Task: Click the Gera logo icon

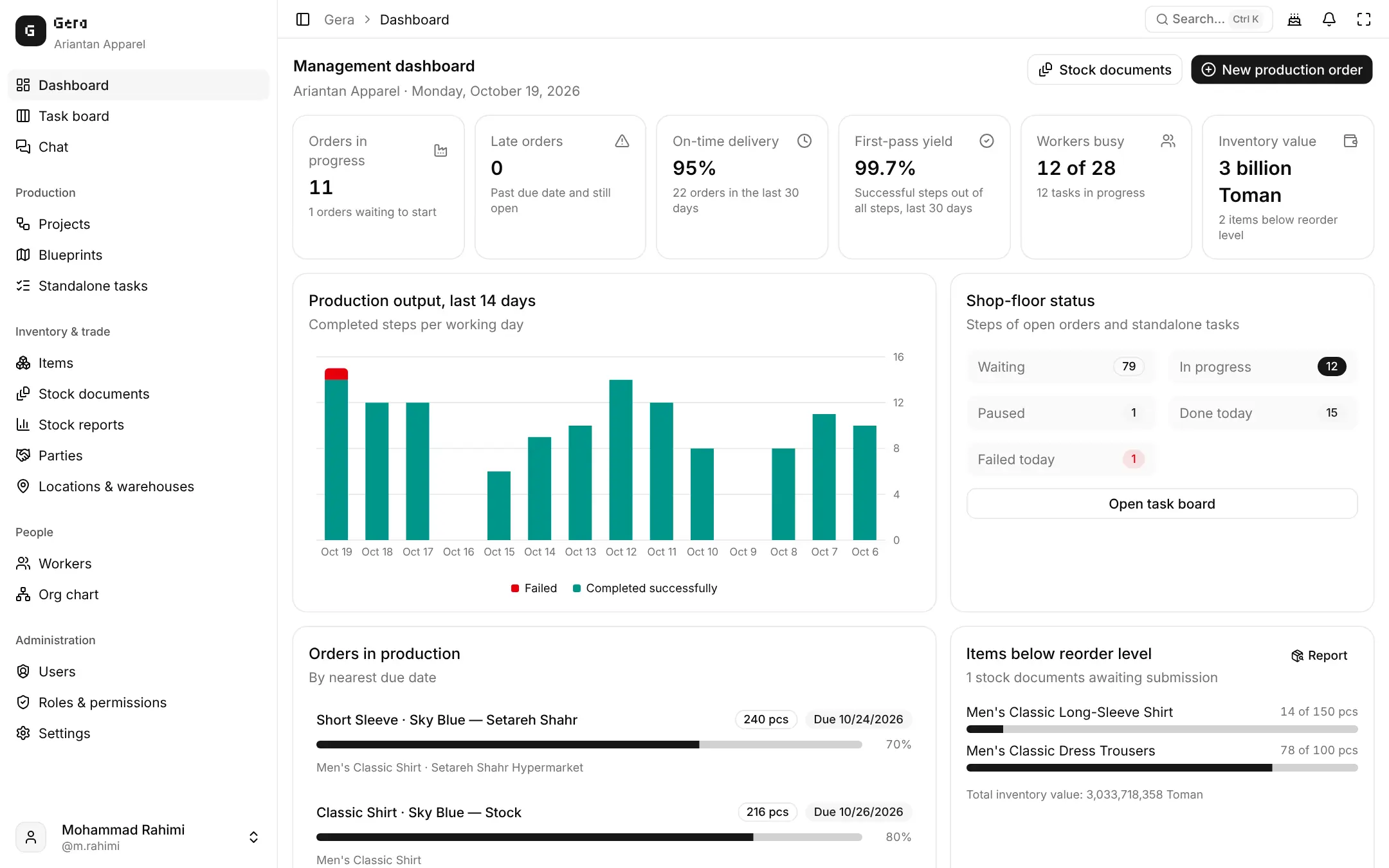Action: coord(30,31)
